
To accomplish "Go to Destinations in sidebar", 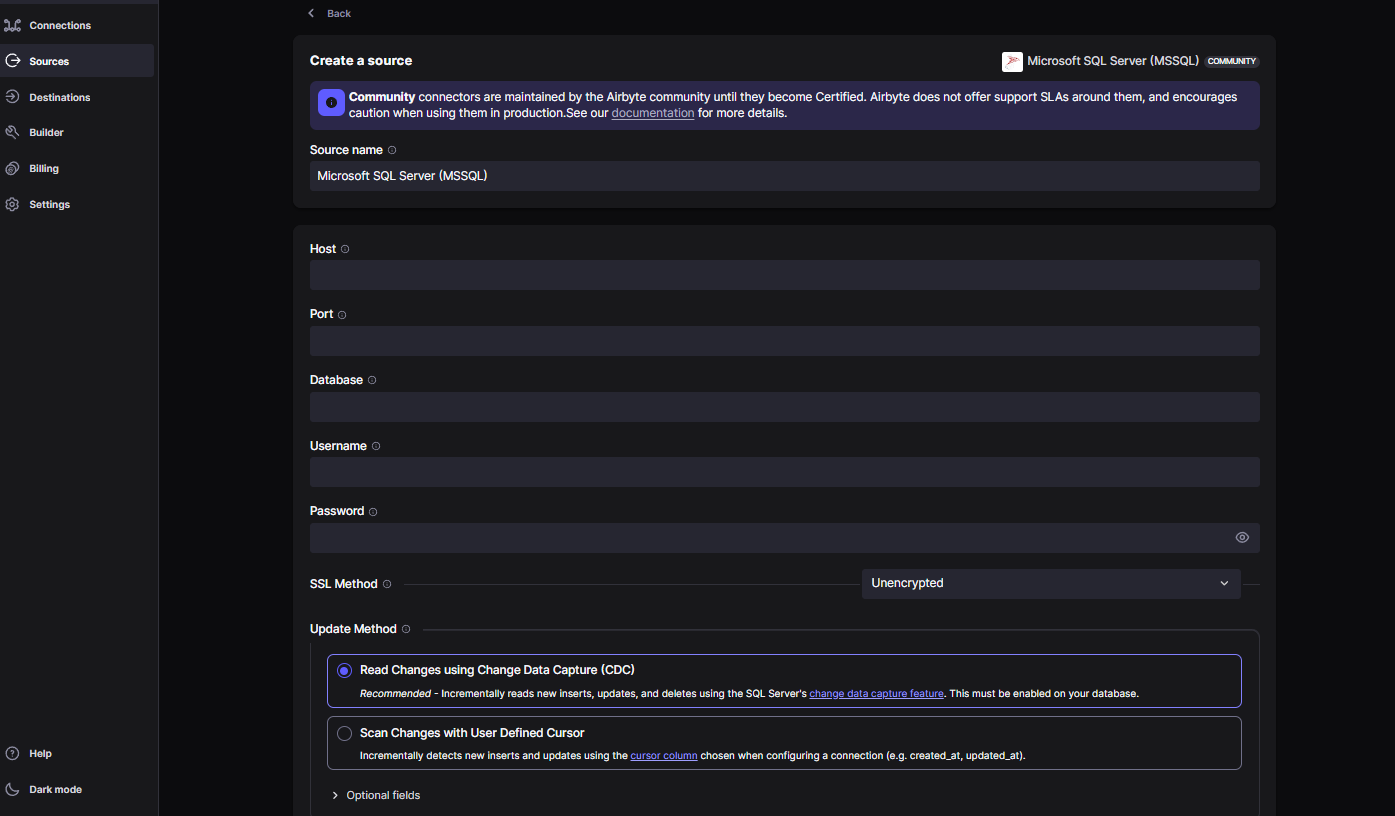I will coord(60,97).
